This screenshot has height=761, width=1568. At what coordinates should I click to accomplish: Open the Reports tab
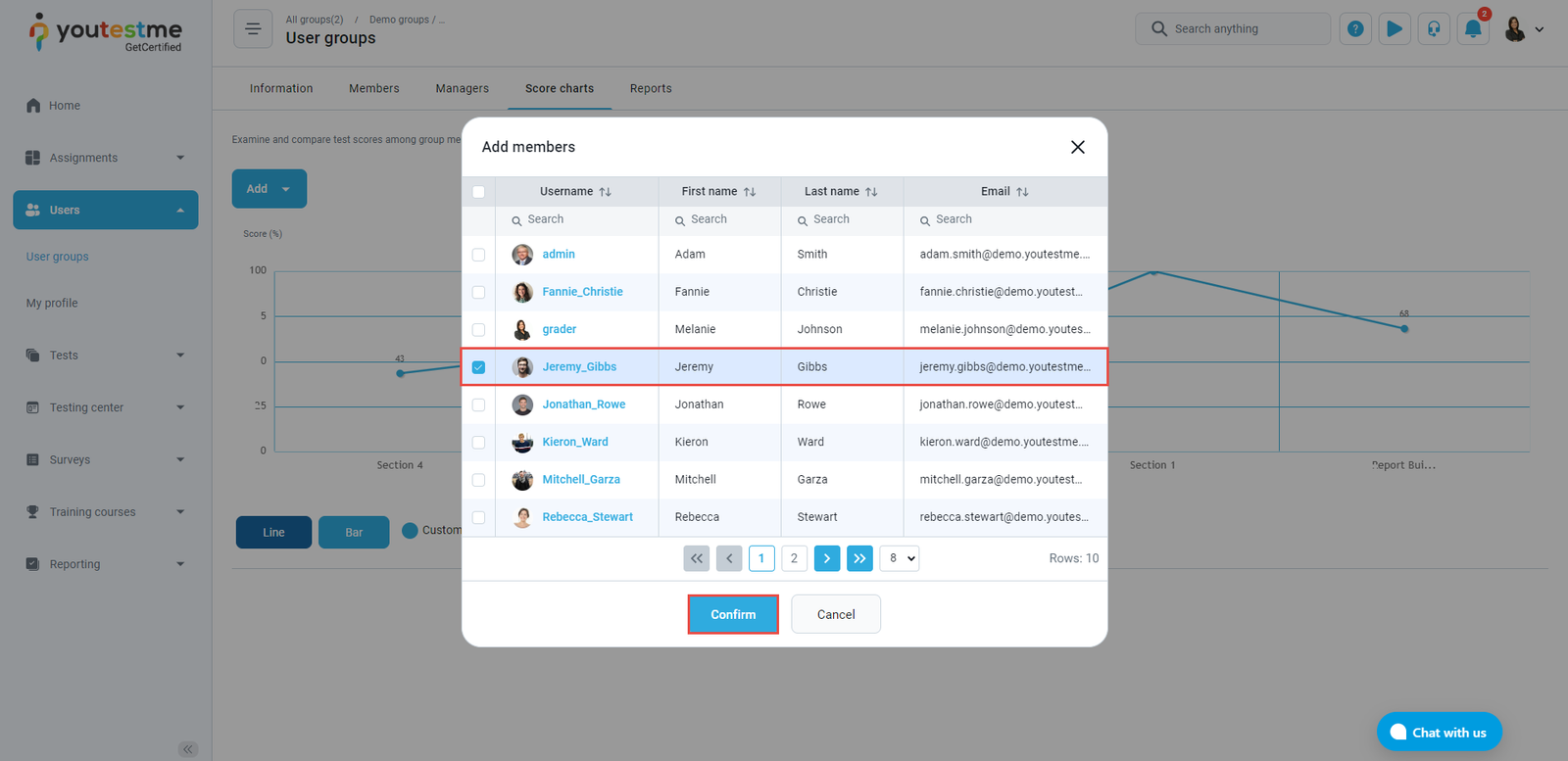point(651,88)
